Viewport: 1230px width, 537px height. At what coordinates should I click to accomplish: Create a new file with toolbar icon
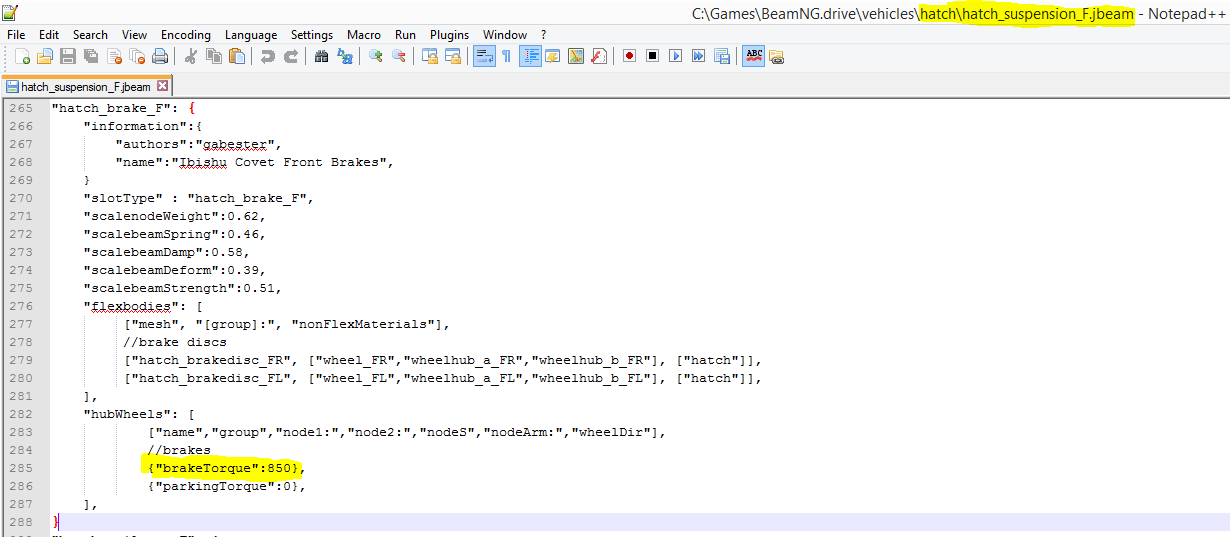(x=22, y=56)
